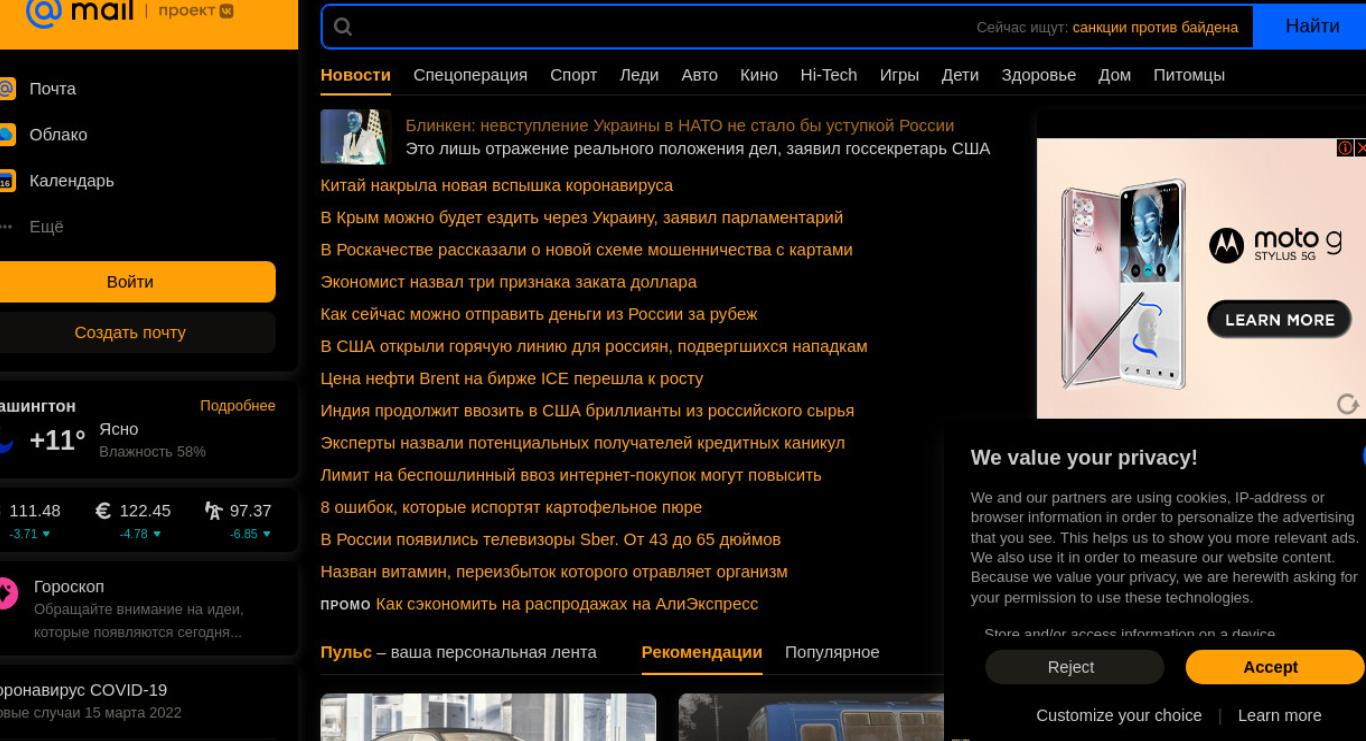Click the Mail.ru logo
This screenshot has width=1366, height=741.
tap(79, 11)
